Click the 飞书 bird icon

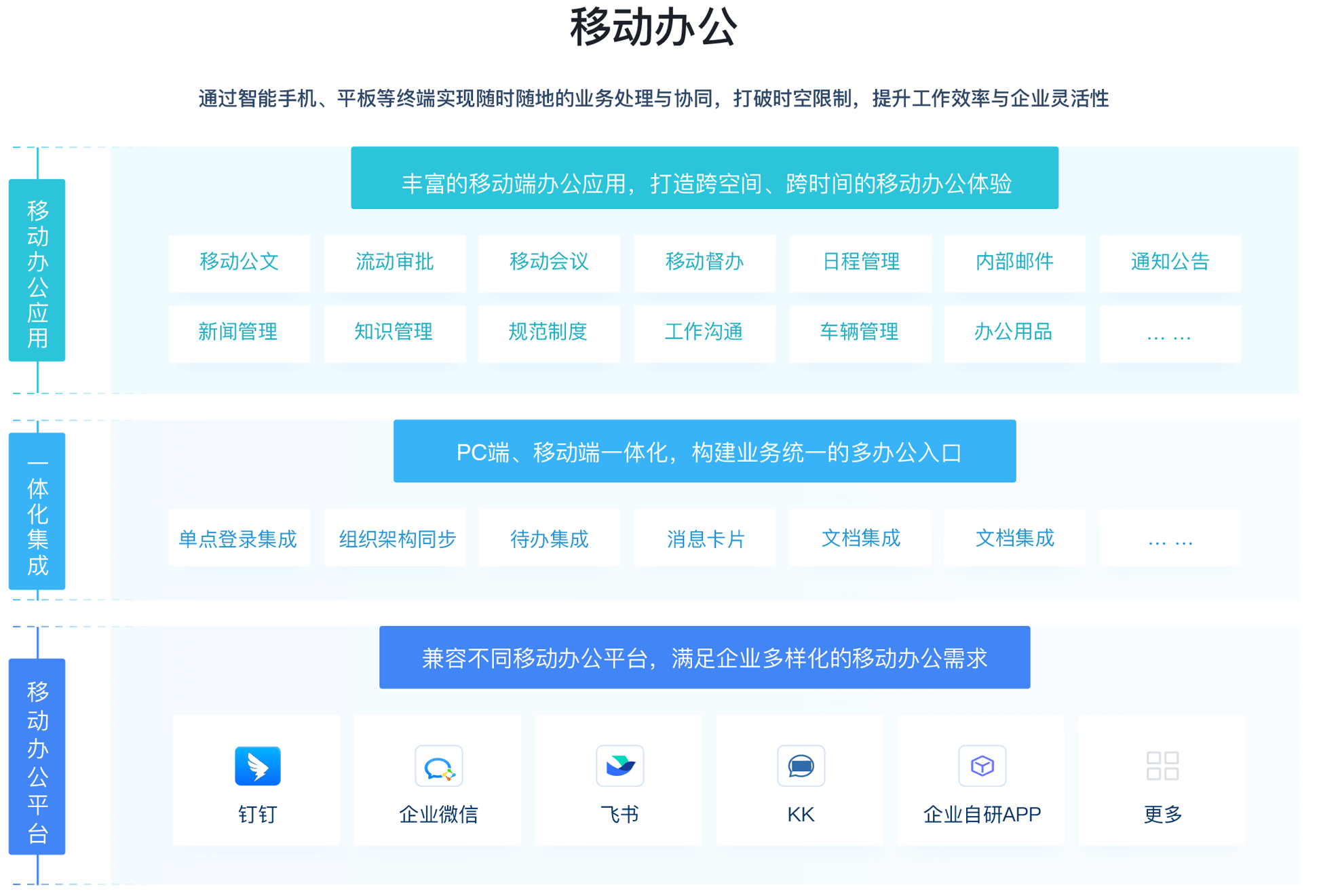619,766
